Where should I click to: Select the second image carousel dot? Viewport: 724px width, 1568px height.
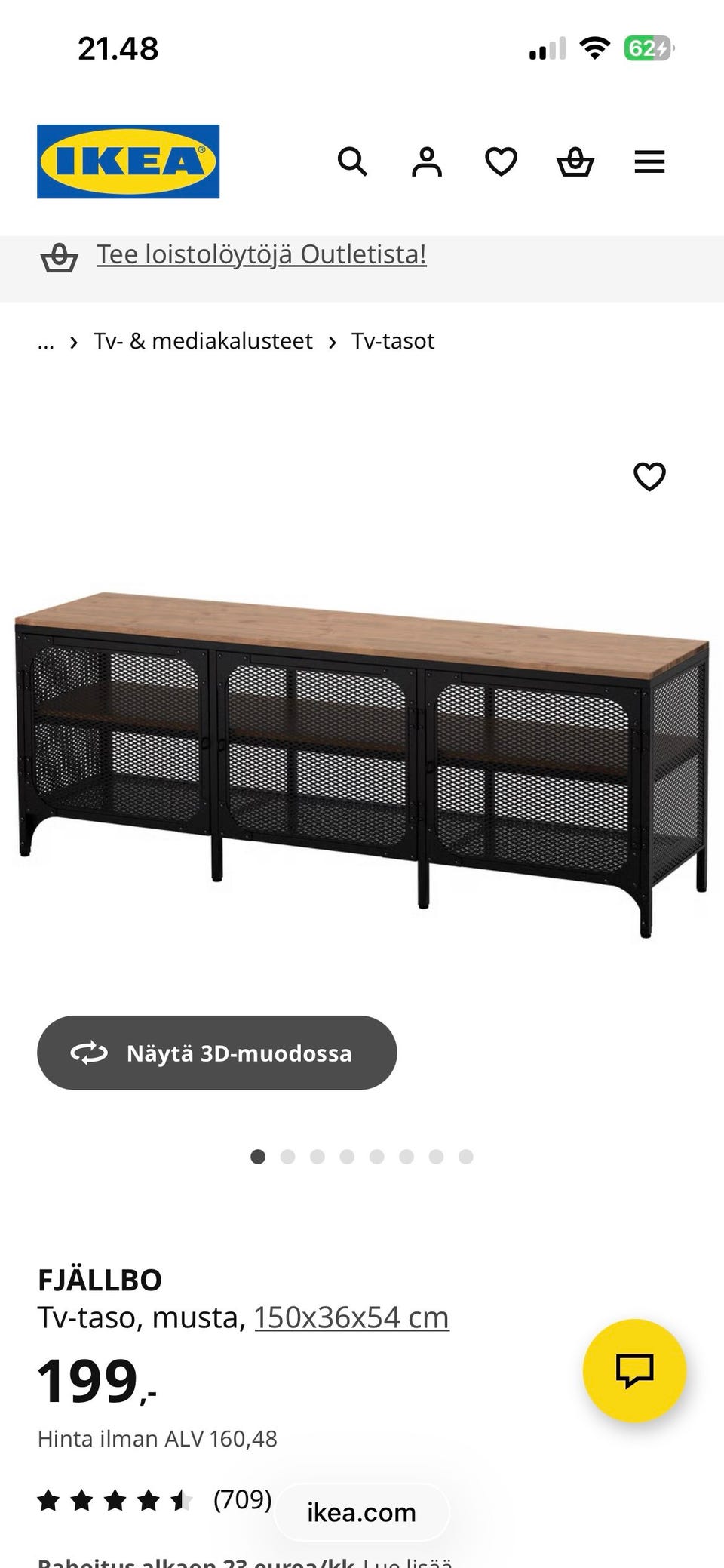click(287, 1157)
